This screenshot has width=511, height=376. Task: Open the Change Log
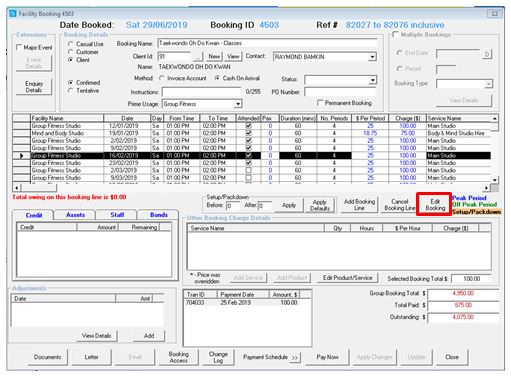point(218,357)
